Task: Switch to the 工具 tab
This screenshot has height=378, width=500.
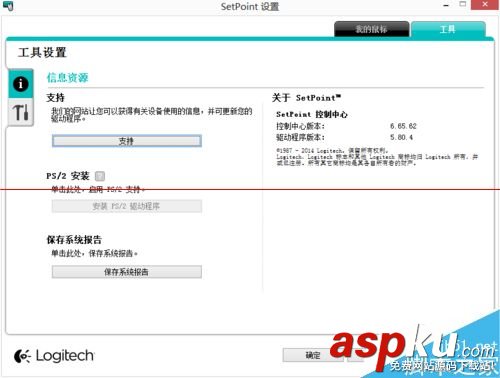Action: click(x=448, y=29)
